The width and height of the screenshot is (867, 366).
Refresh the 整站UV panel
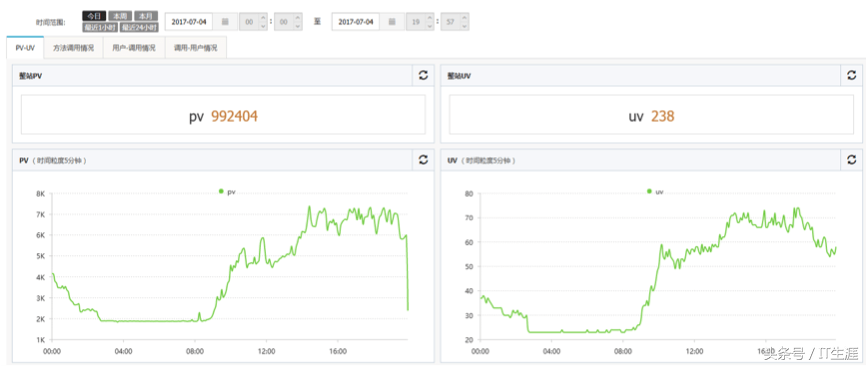point(852,76)
